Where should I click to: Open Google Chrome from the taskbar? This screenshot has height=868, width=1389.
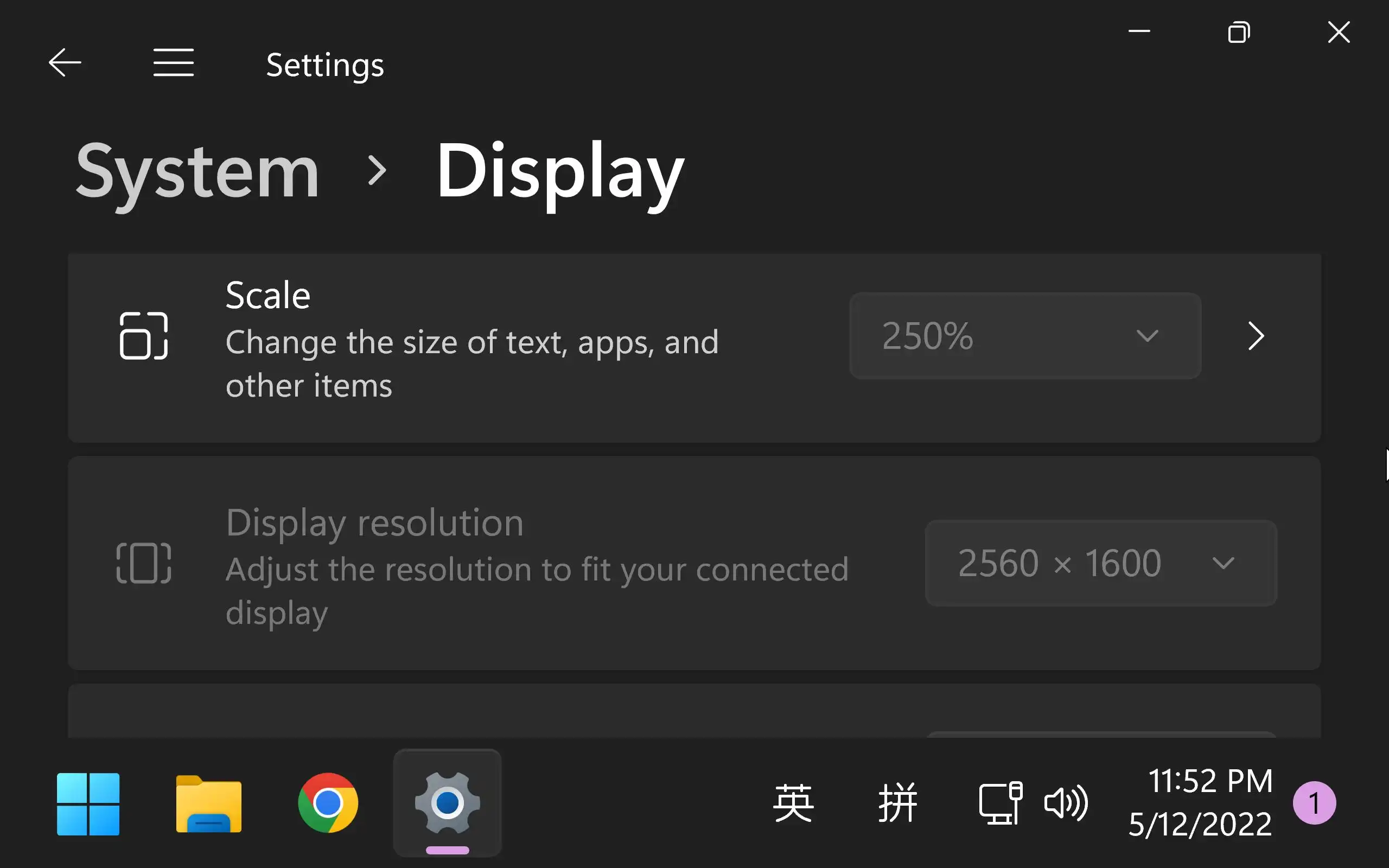click(x=328, y=802)
